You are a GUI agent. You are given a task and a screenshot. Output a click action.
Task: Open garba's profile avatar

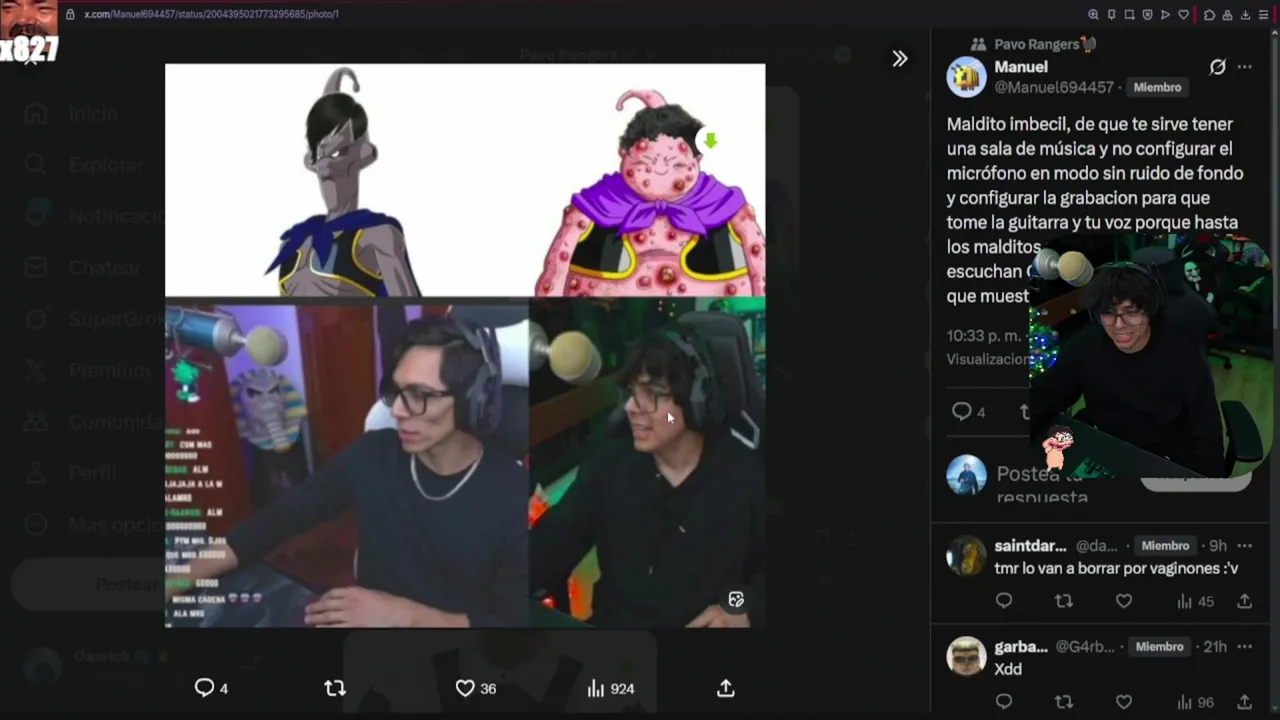coord(966,657)
